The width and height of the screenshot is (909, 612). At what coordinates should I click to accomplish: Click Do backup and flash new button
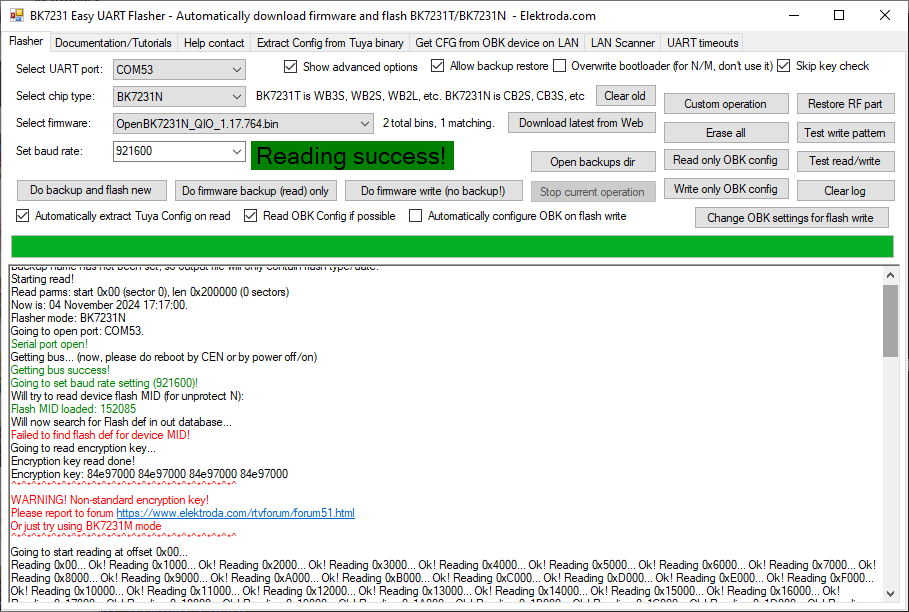[x=90, y=190]
